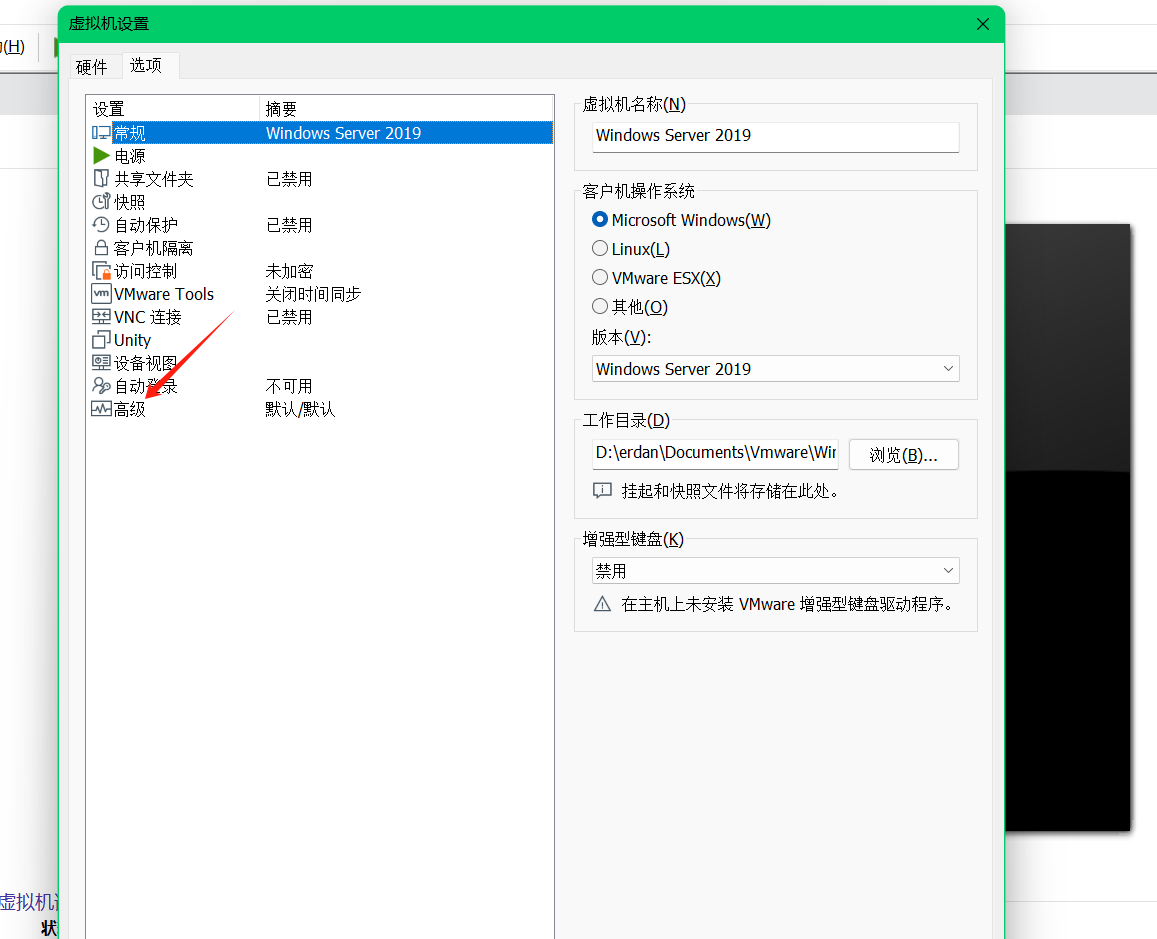Screen dimensions: 1157x939
Task: Click the 访问控制 access control icon
Action: tap(101, 271)
